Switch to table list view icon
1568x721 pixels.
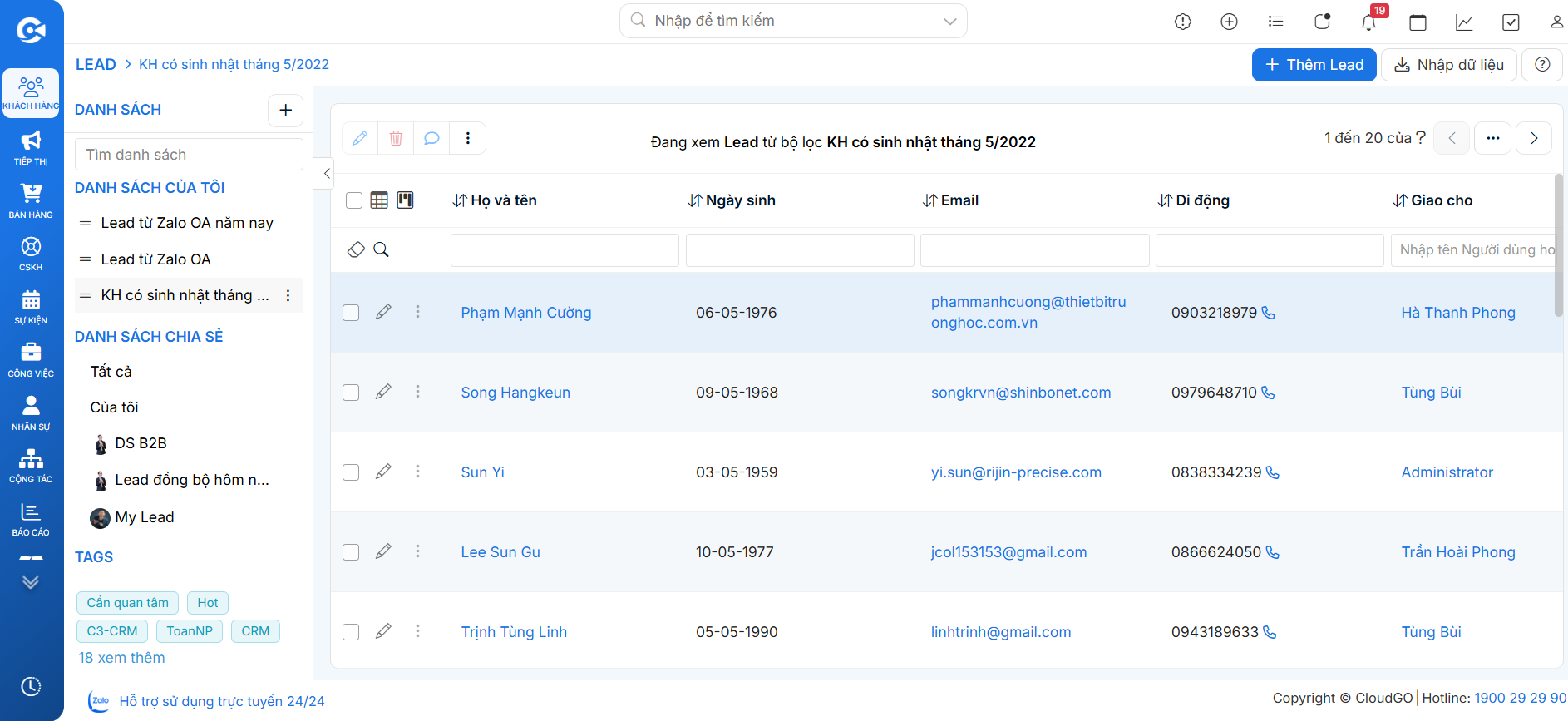379,200
